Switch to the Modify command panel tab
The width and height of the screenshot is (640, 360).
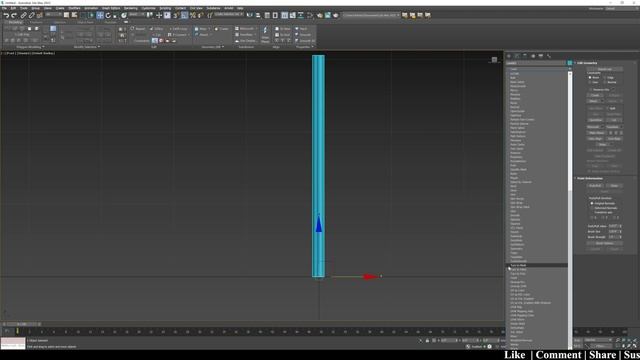tap(517, 56)
